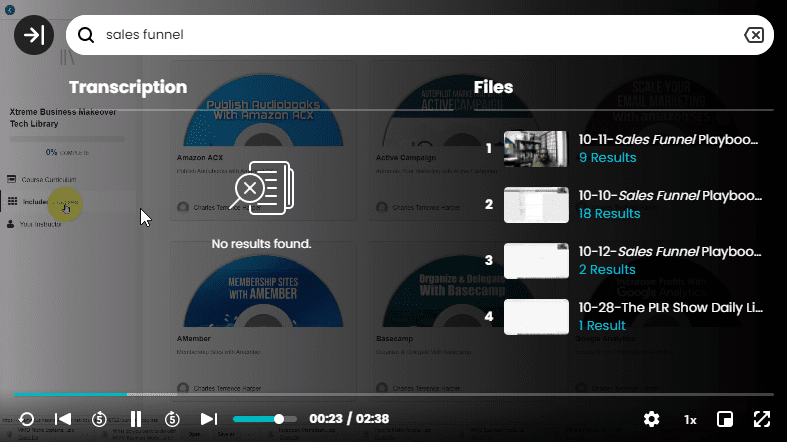Enter fullscreen mode

point(762,419)
